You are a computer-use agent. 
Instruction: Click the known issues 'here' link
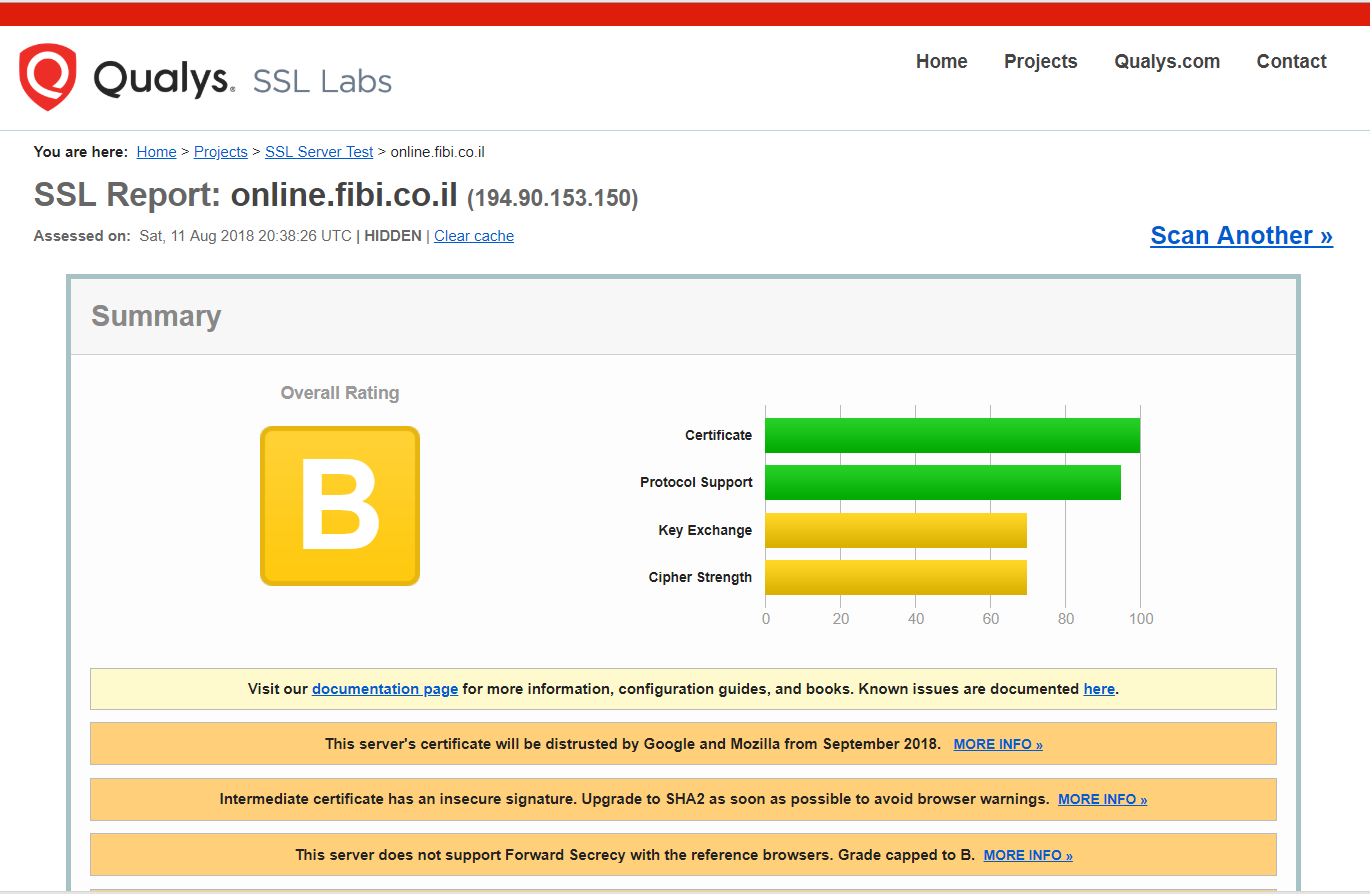tap(1099, 689)
